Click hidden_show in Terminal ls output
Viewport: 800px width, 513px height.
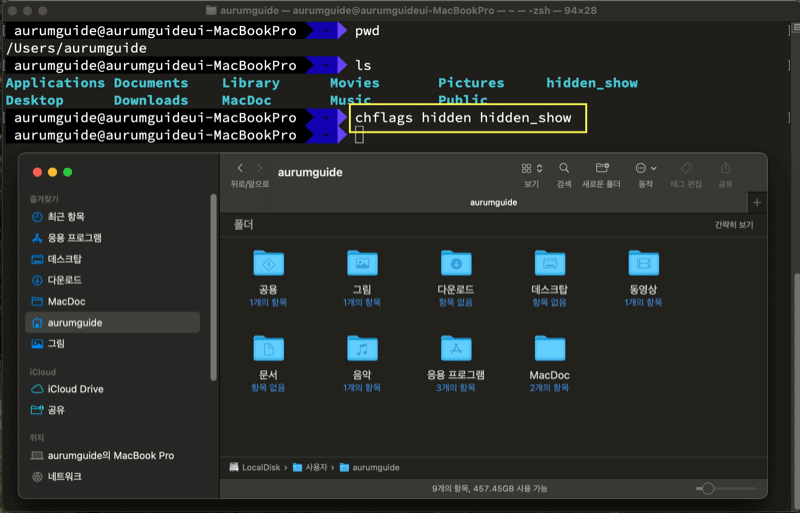pyautogui.click(x=592, y=83)
